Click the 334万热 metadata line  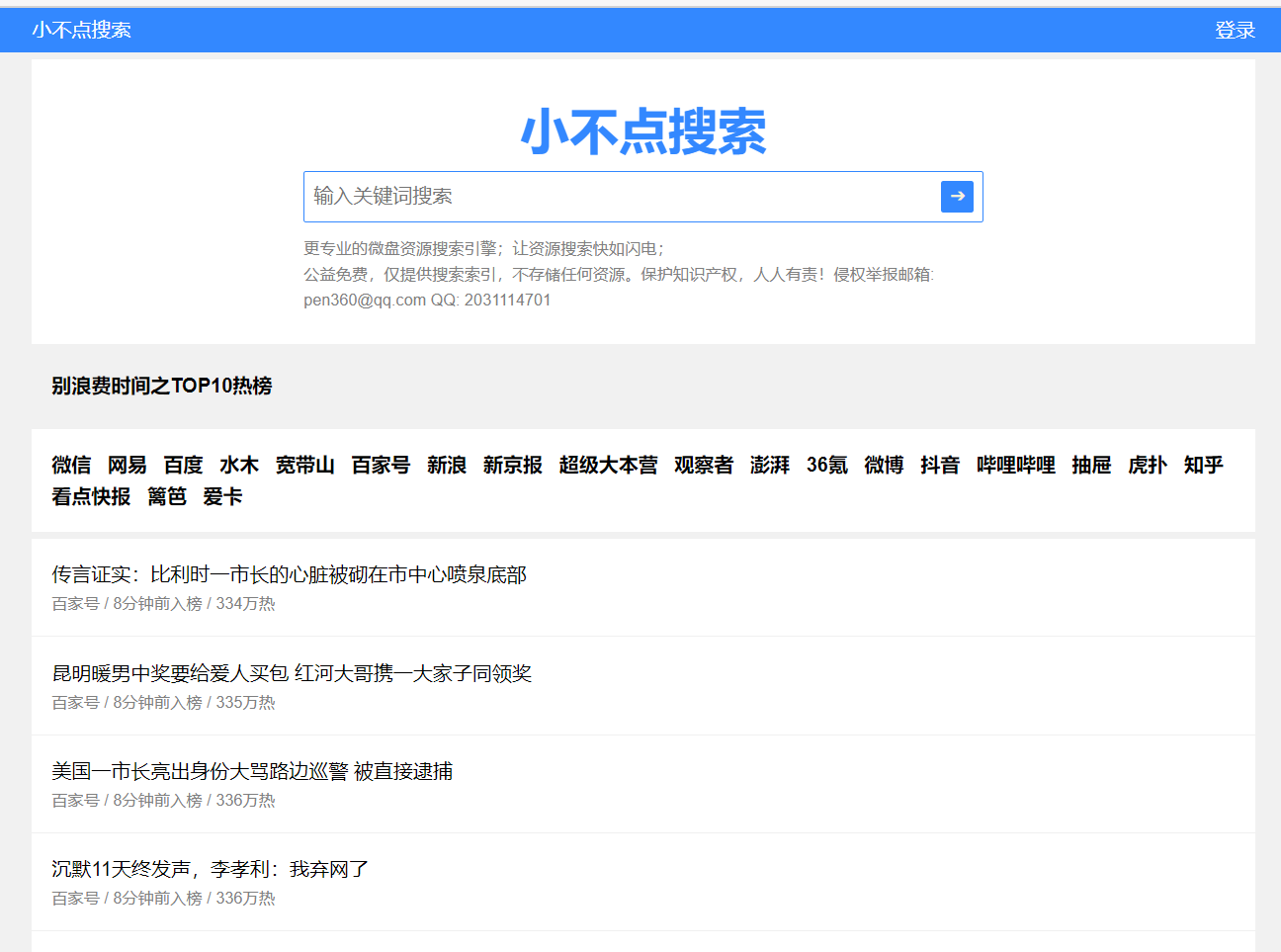(x=163, y=603)
